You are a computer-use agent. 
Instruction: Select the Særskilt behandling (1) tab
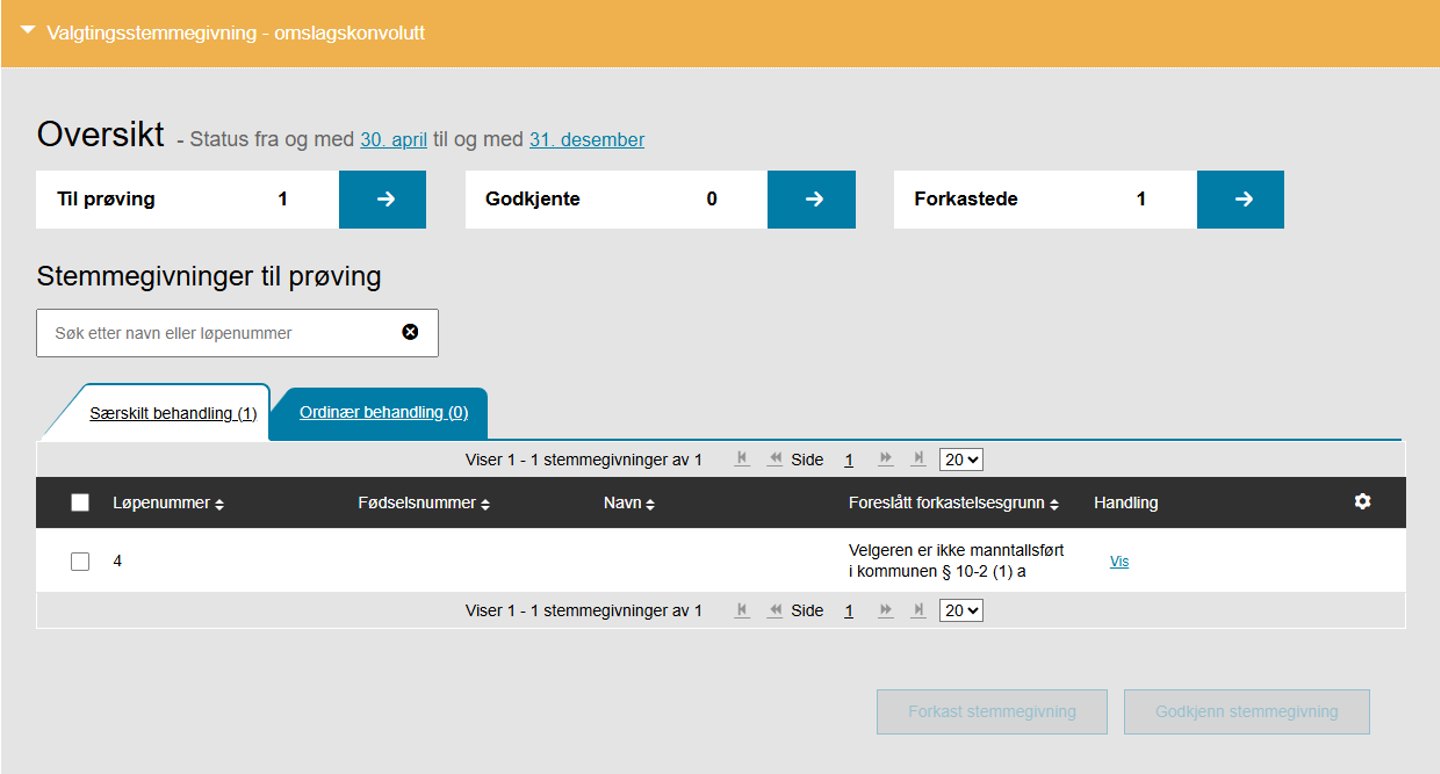(x=173, y=413)
